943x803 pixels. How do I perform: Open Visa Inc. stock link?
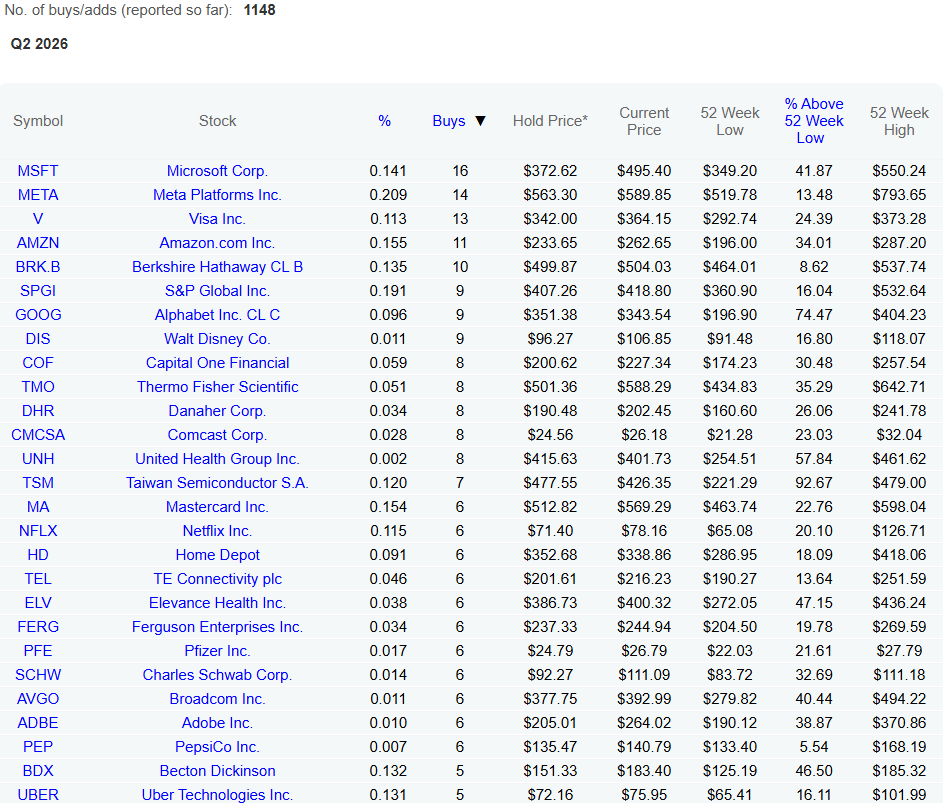click(217, 219)
